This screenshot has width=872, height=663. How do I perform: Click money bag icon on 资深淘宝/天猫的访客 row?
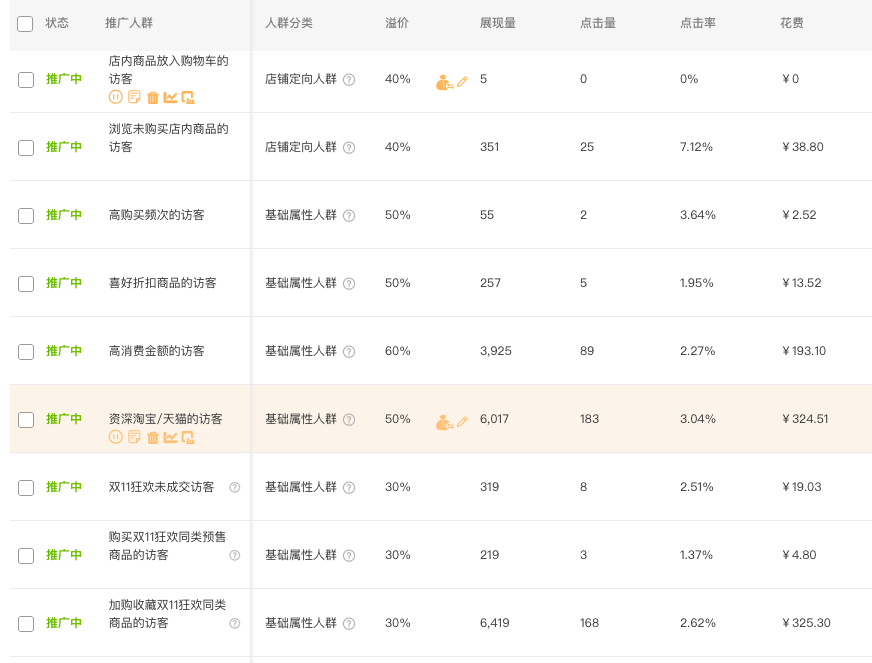pyautogui.click(x=444, y=420)
